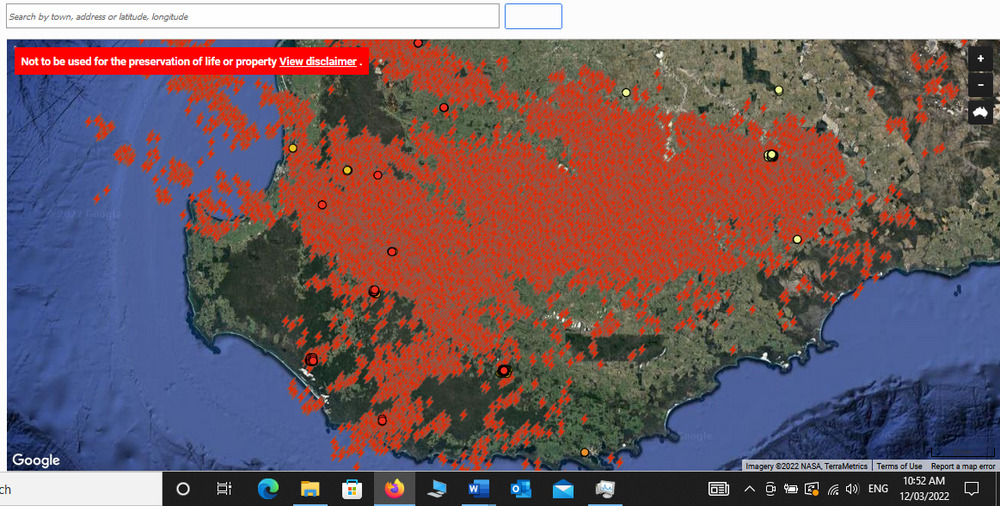The width and height of the screenshot is (1000, 506).
Task: Open the Windows notification center
Action: 971,489
